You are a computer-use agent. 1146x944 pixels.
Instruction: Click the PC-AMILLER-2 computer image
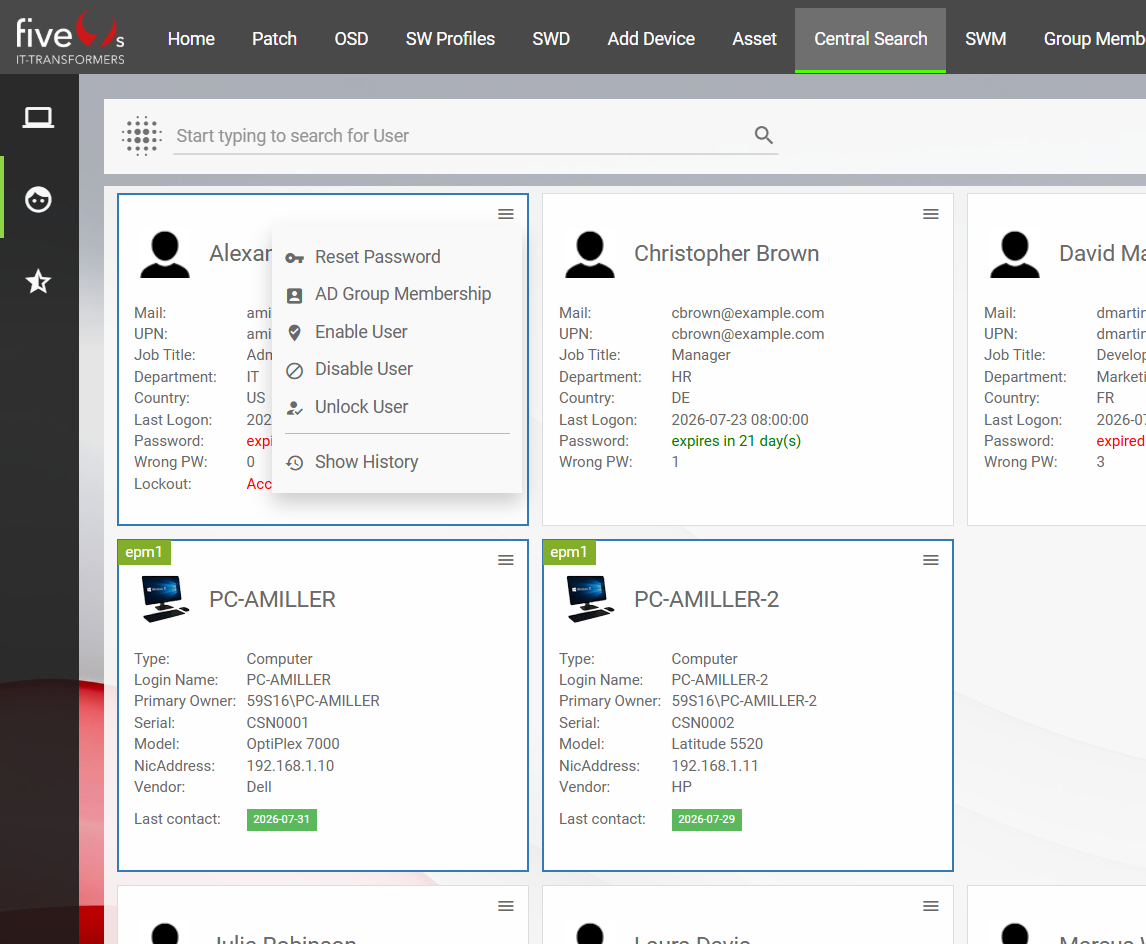tap(591, 599)
